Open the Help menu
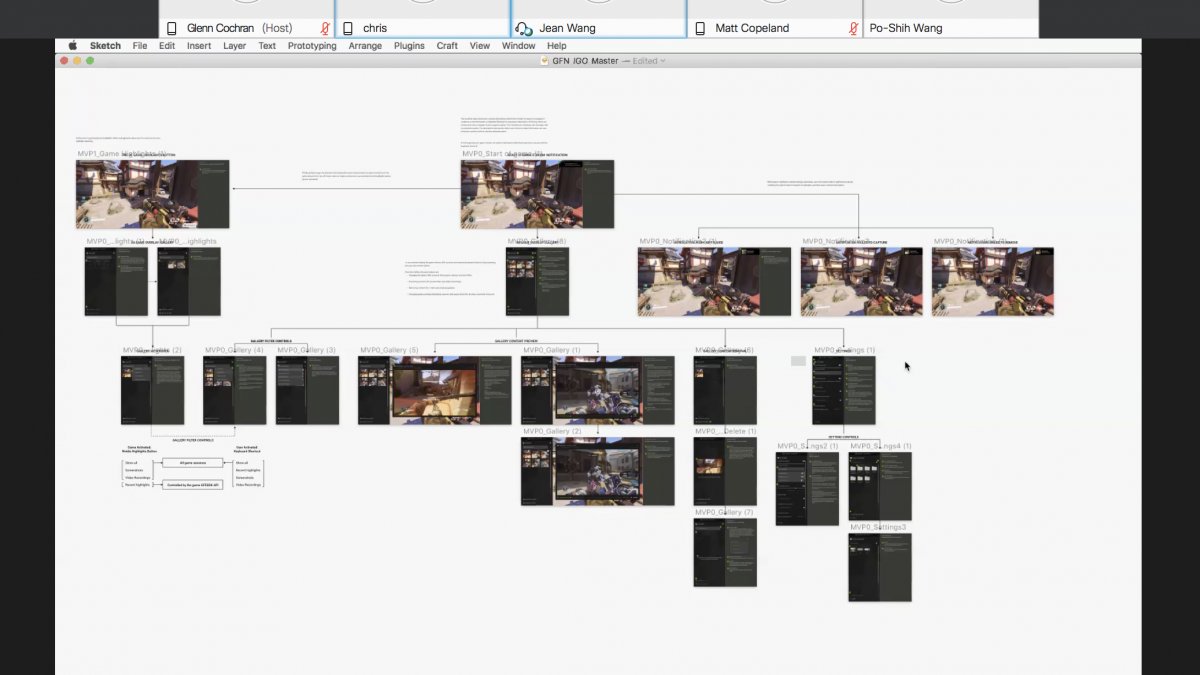Screen dimensions: 1200x675 [x=557, y=45]
